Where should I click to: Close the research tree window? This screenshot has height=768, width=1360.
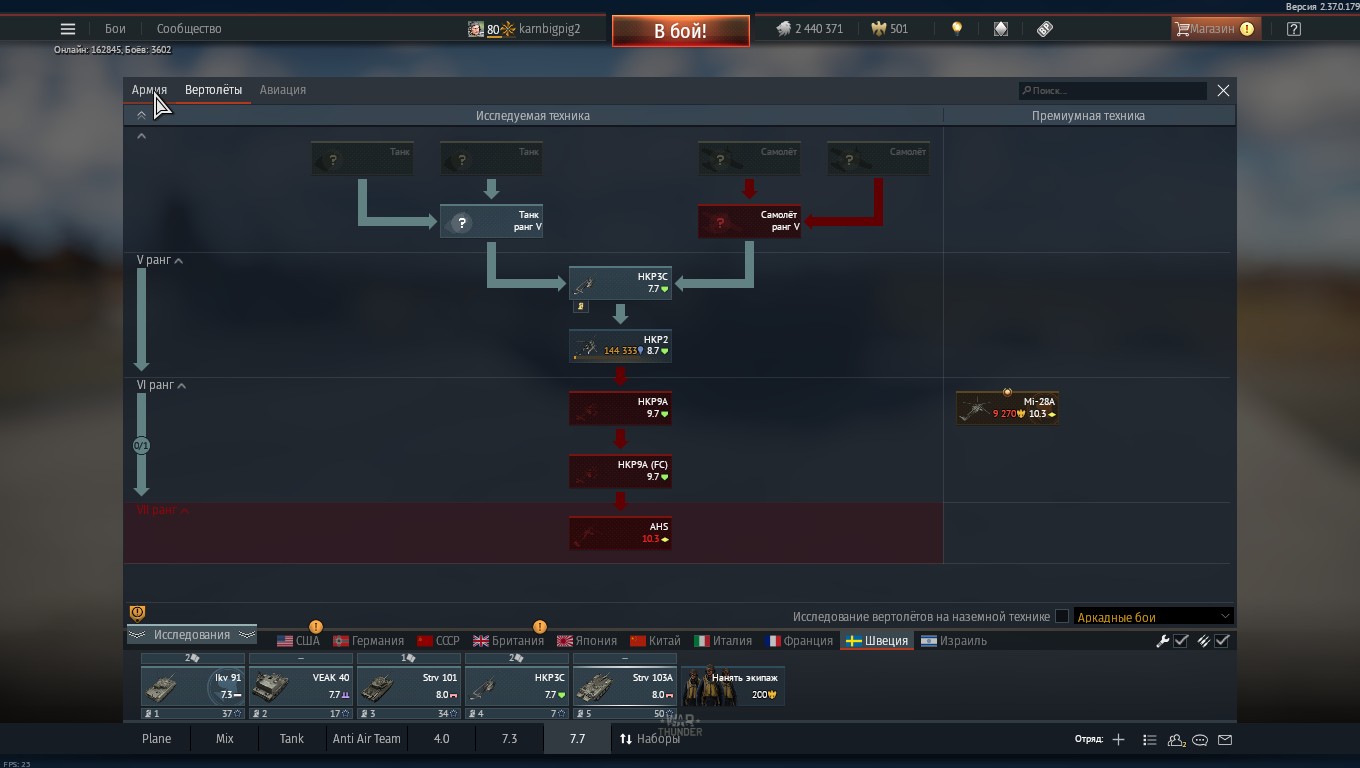[1223, 91]
